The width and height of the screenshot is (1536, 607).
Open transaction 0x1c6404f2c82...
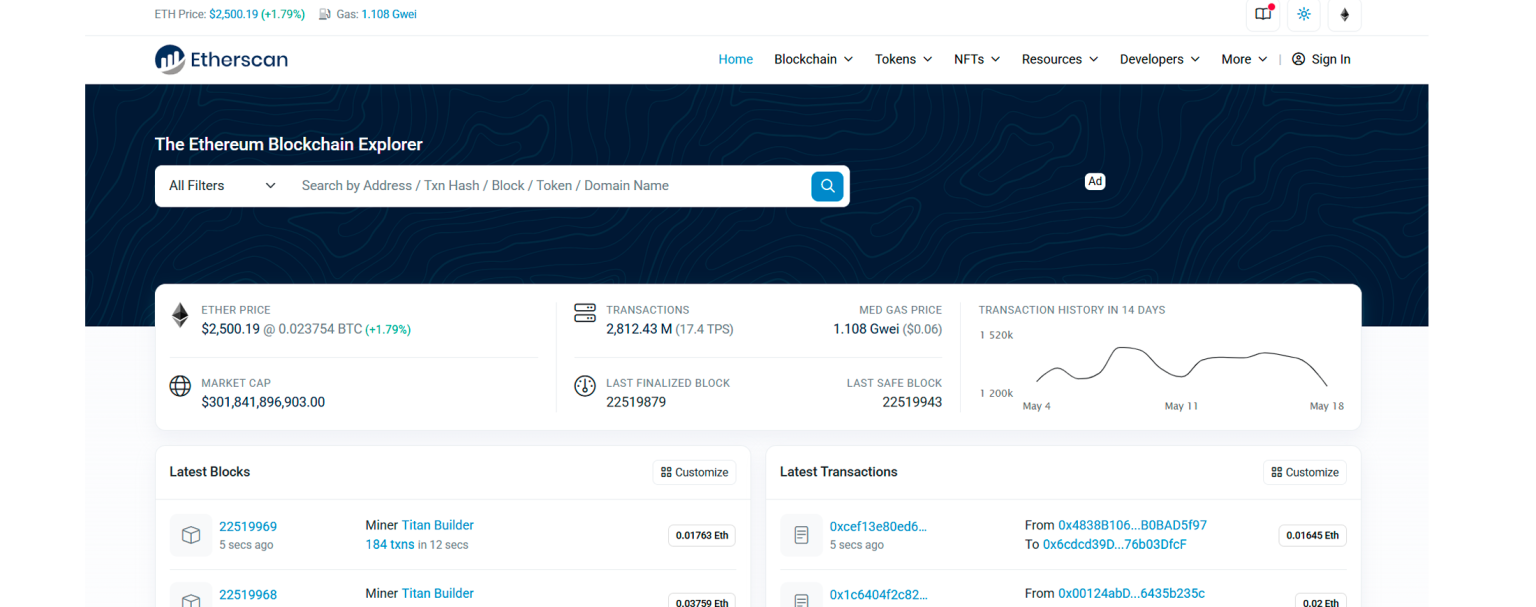coord(878,594)
